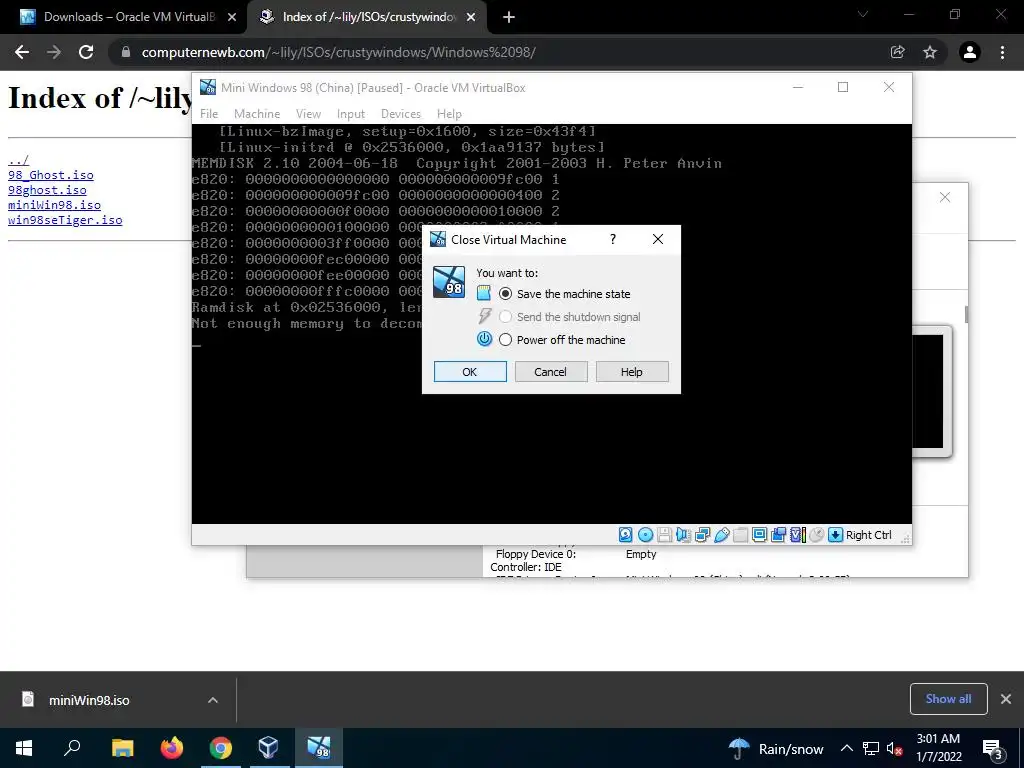Image resolution: width=1024 pixels, height=768 pixels.
Task: Close the Close Virtual Machine dialog
Action: [658, 239]
